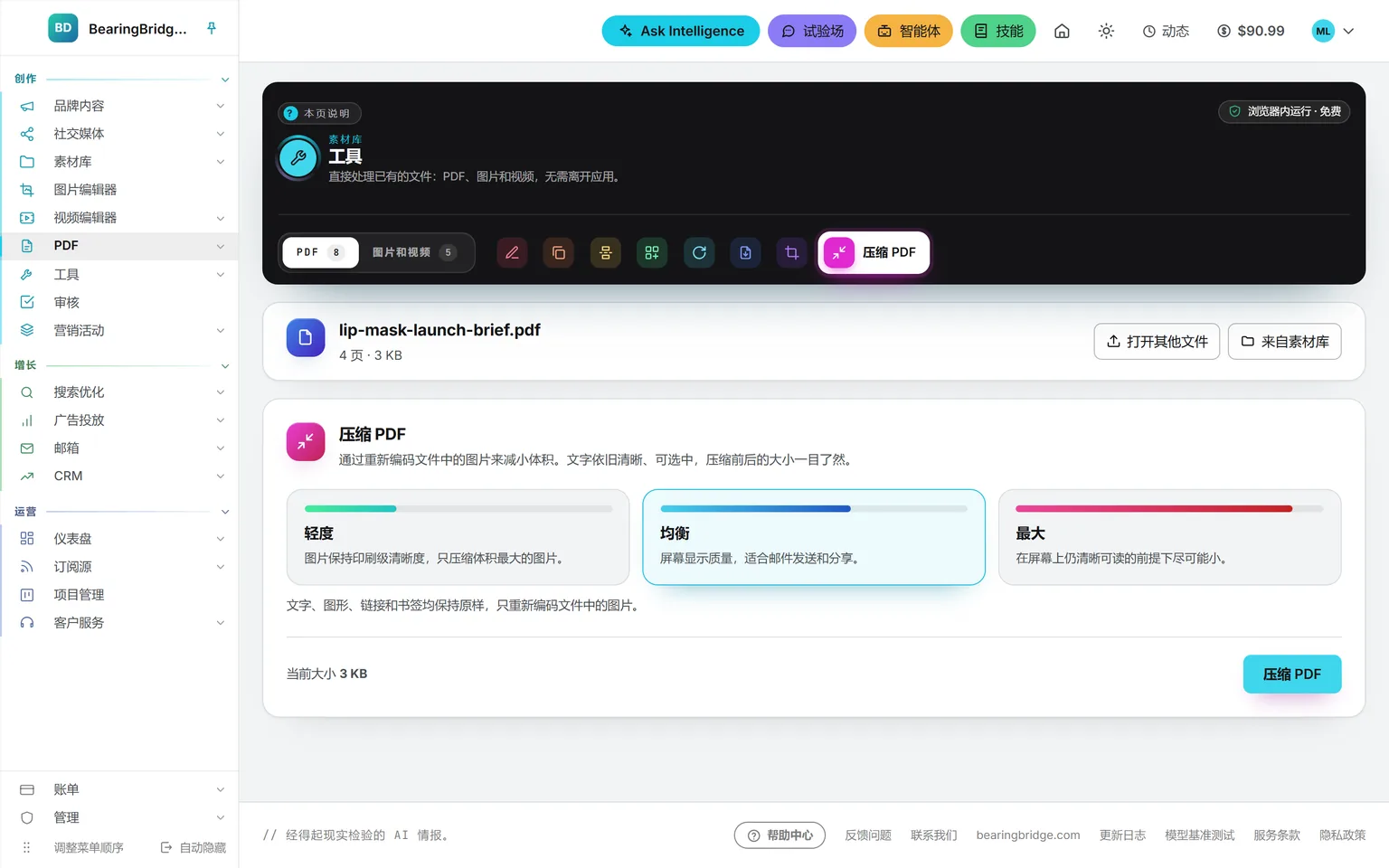Select the 最大 compression level
Viewport: 1389px width, 868px height.
tap(1169, 537)
